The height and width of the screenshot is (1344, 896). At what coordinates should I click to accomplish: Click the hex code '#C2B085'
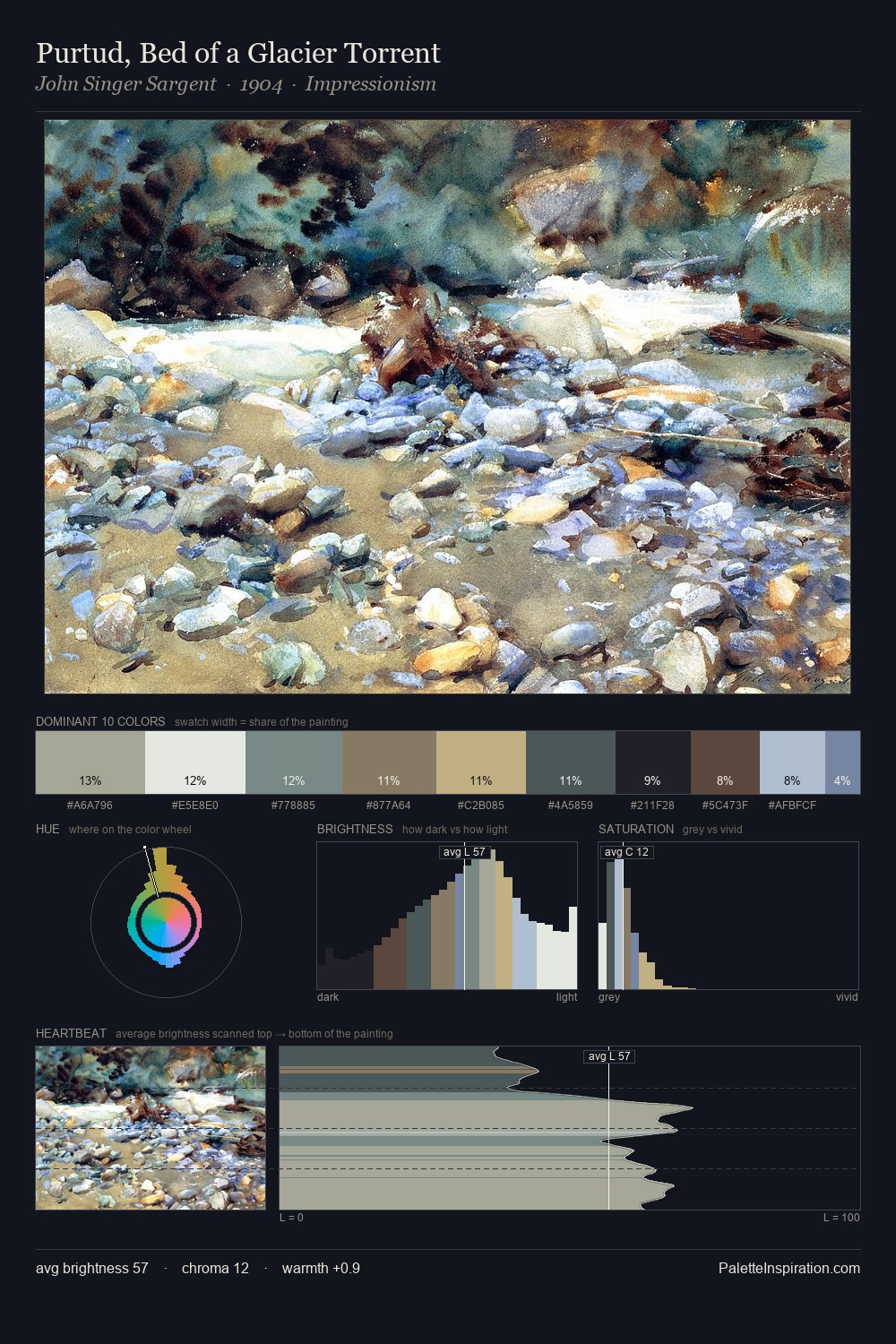coord(481,806)
